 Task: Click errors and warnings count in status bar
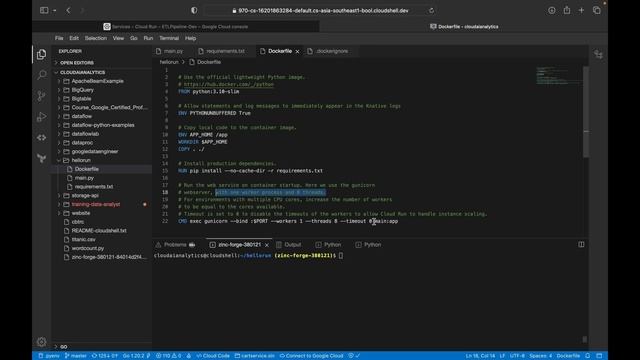point(168,356)
